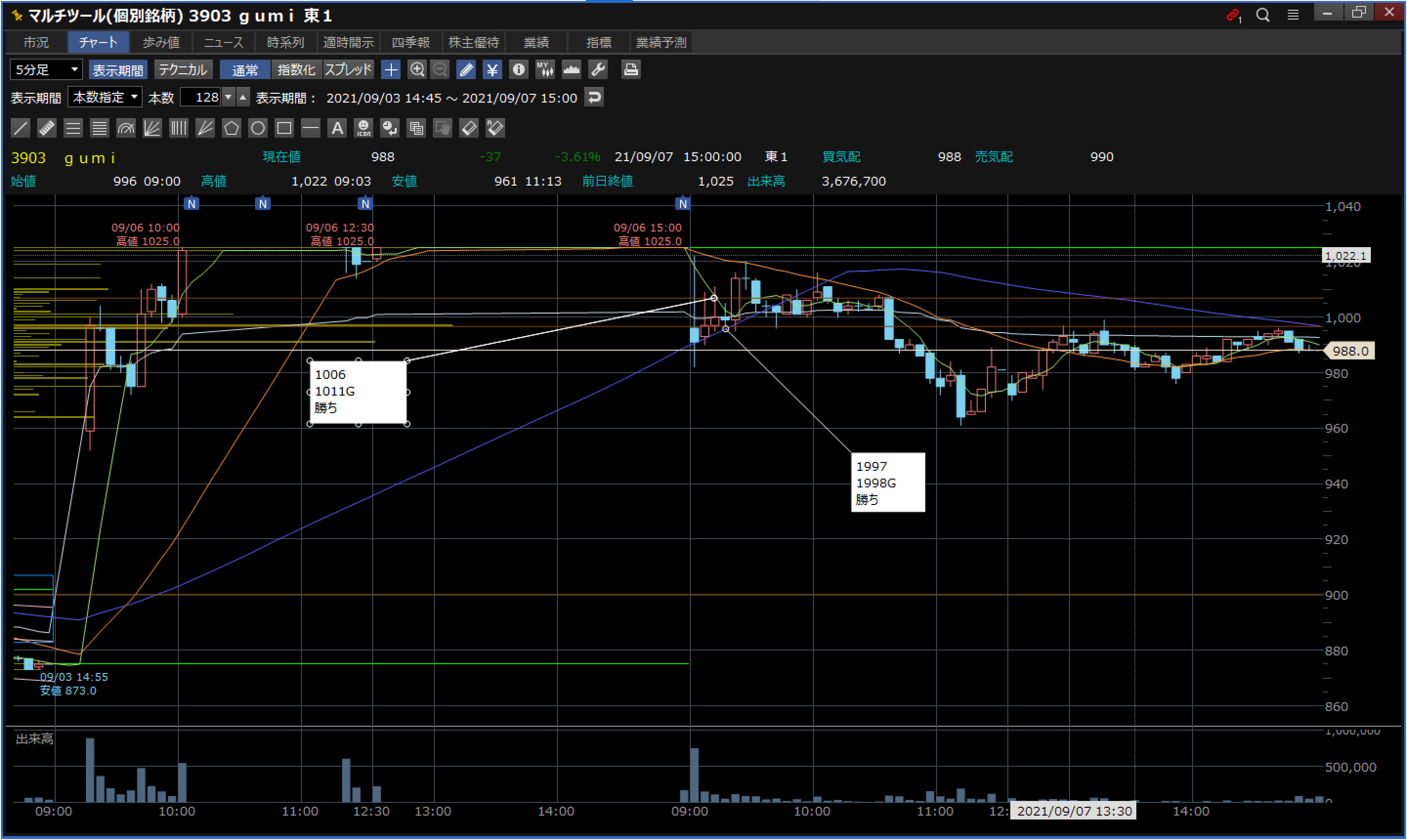Select the ellipse drawing tool
The height and width of the screenshot is (840, 1407).
[257, 128]
